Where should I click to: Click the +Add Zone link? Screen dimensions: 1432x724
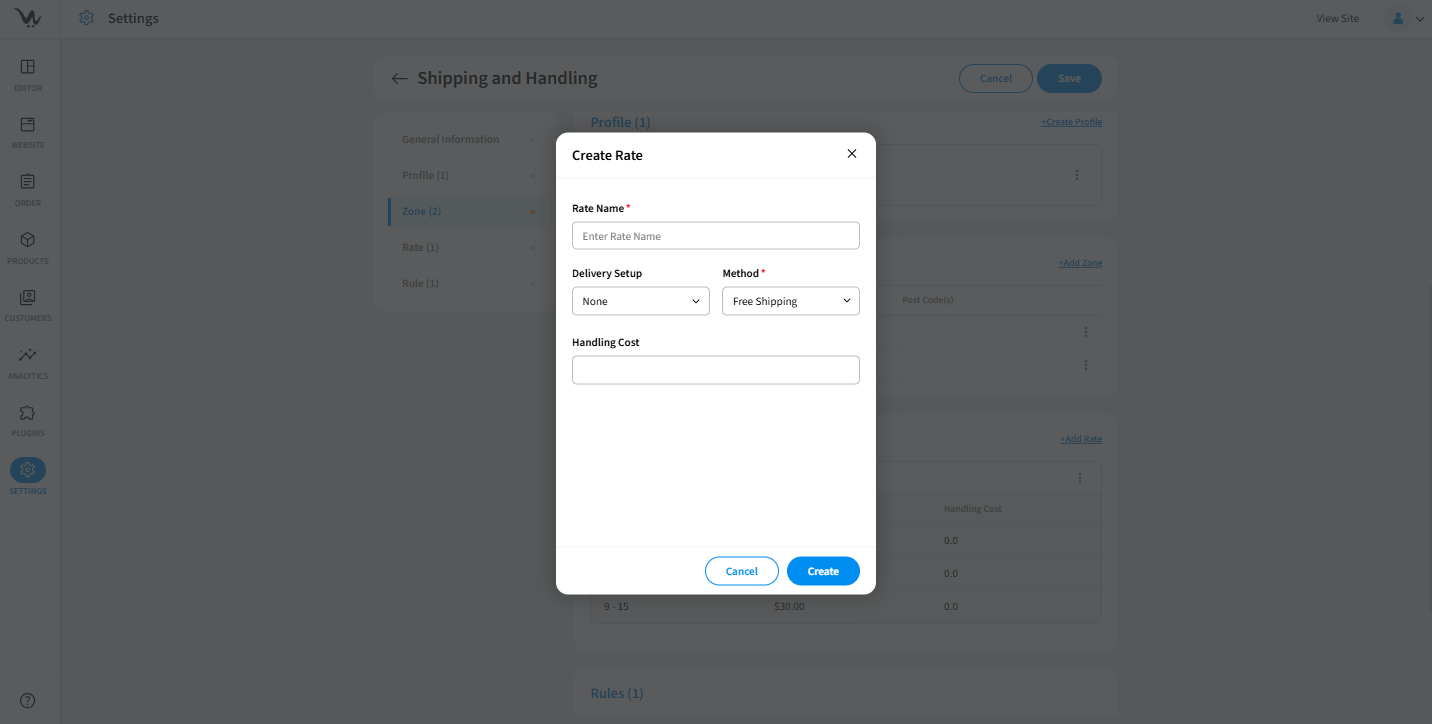pyautogui.click(x=1080, y=263)
